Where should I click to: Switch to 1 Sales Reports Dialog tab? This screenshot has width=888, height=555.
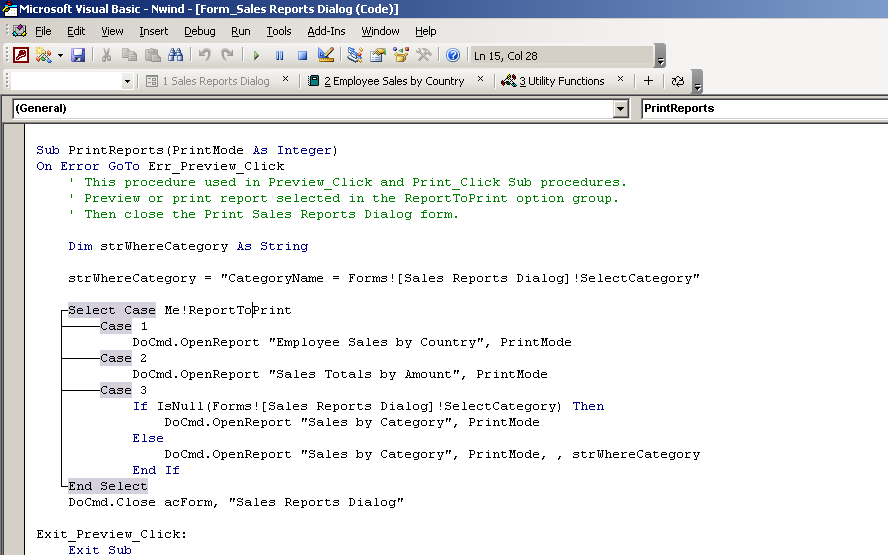tap(208, 81)
